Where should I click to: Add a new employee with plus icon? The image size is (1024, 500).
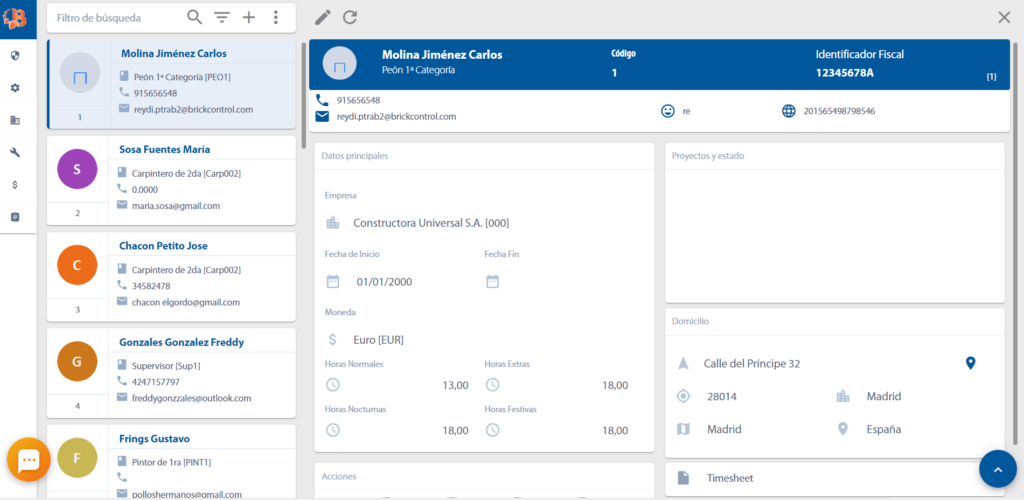click(x=249, y=17)
